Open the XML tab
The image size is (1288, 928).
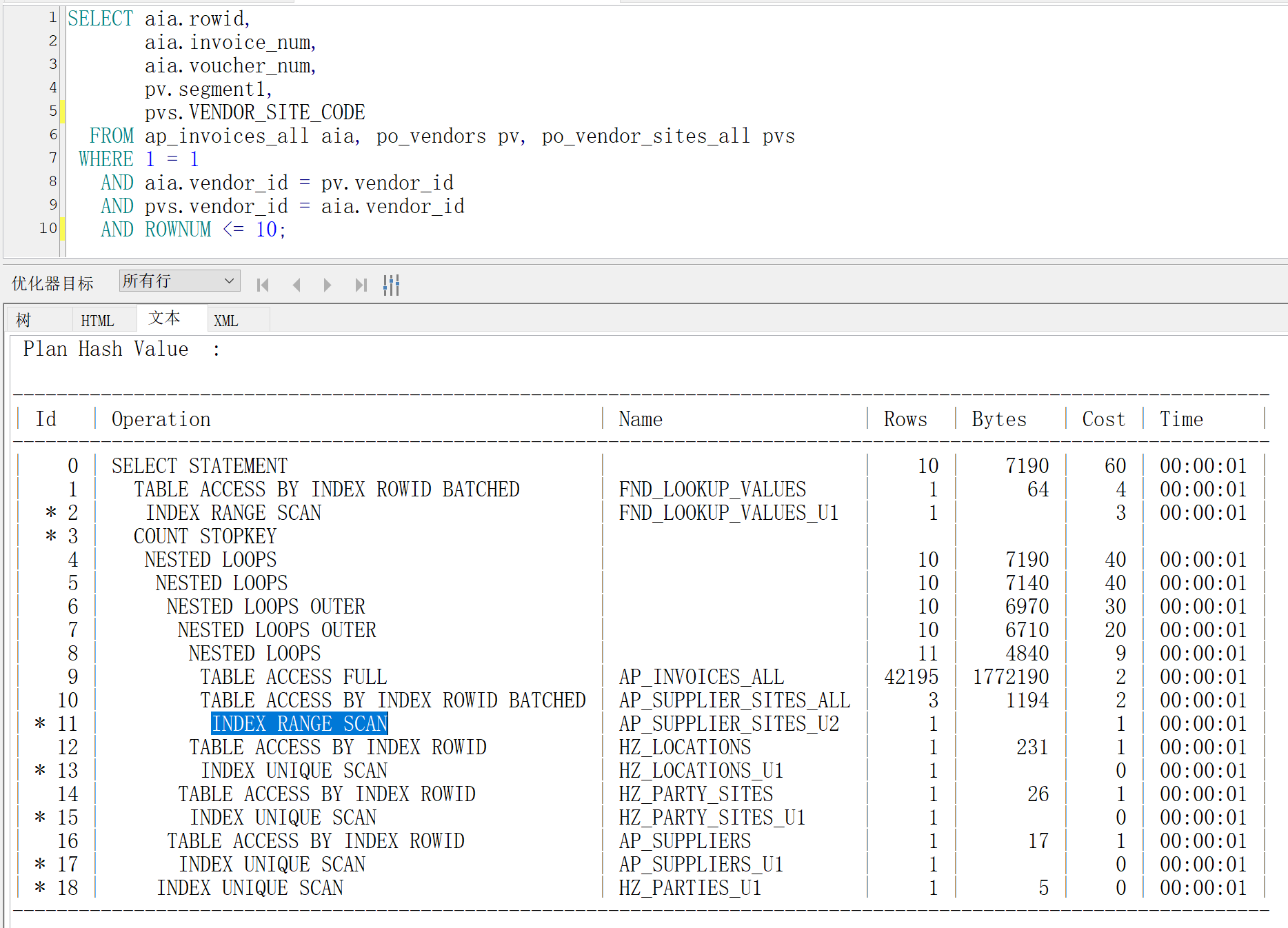(225, 321)
